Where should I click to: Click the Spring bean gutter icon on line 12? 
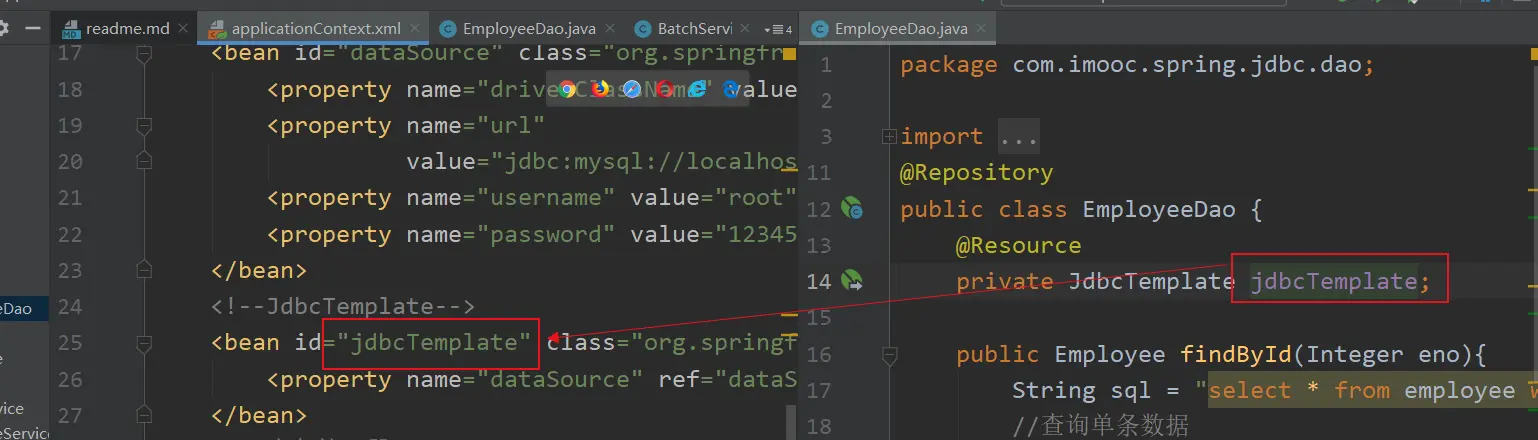852,209
